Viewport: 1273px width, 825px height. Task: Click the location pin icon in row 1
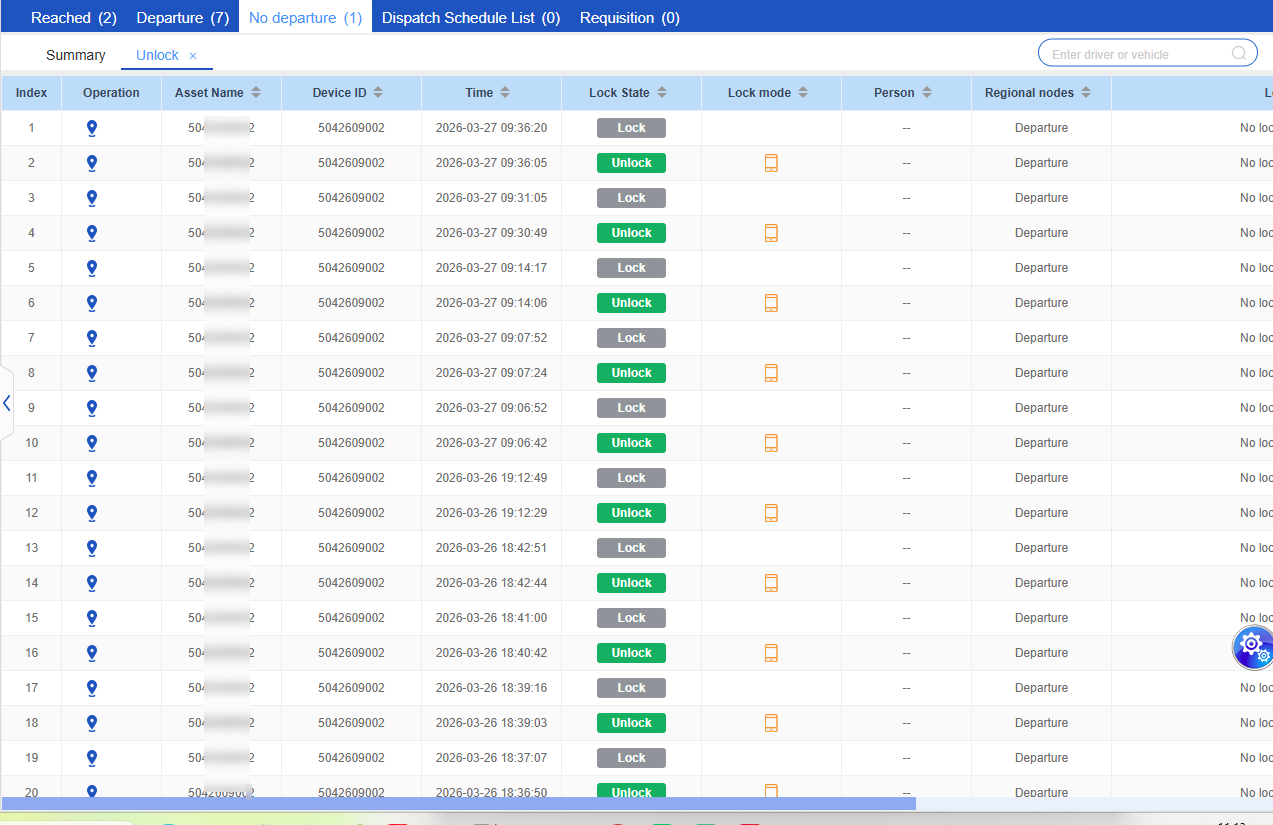(x=92, y=128)
